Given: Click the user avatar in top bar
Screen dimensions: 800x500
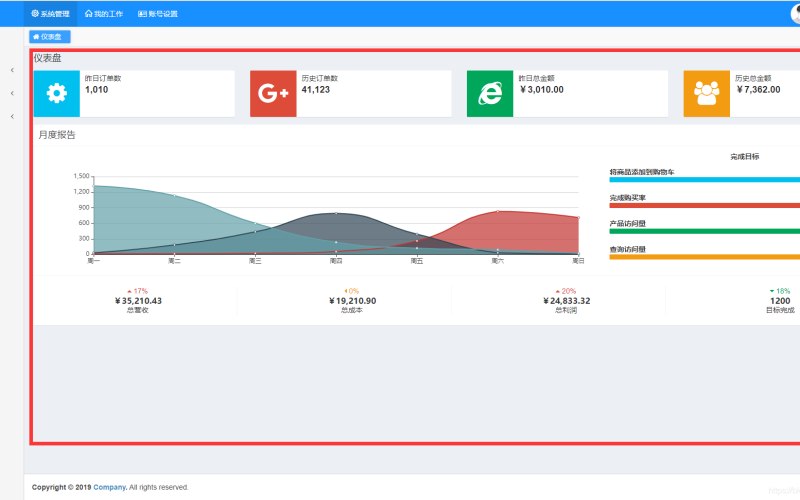Looking at the screenshot, I should click(x=796, y=13).
